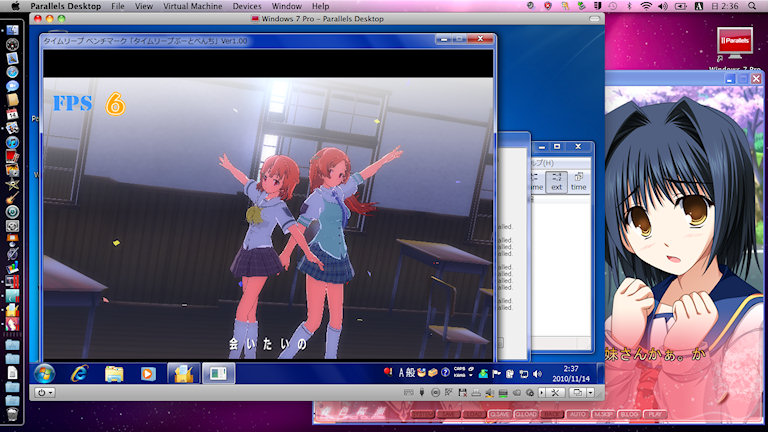Click Parallels window title bar pill button

[594, 19]
